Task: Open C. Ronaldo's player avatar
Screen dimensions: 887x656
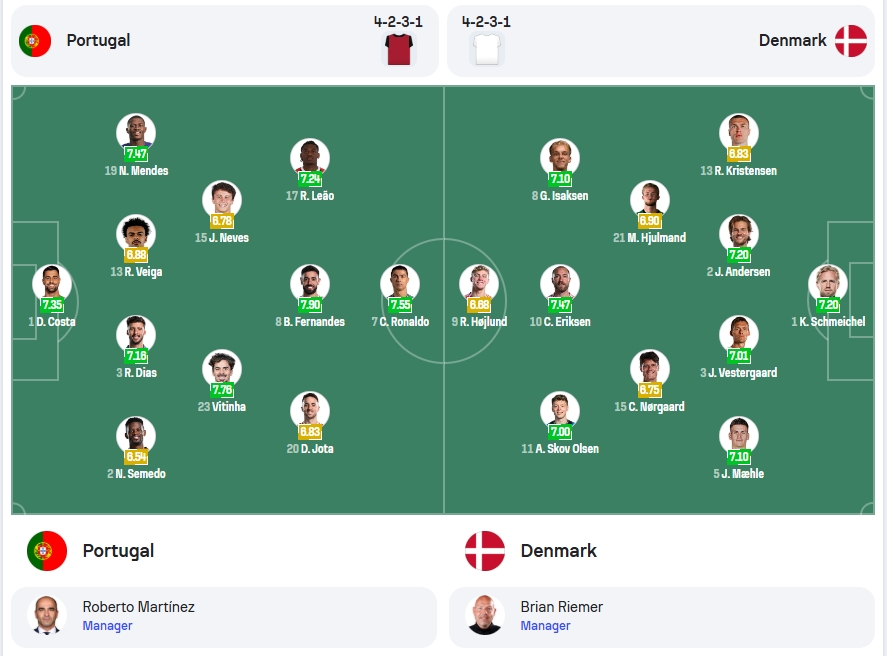Action: coord(400,284)
